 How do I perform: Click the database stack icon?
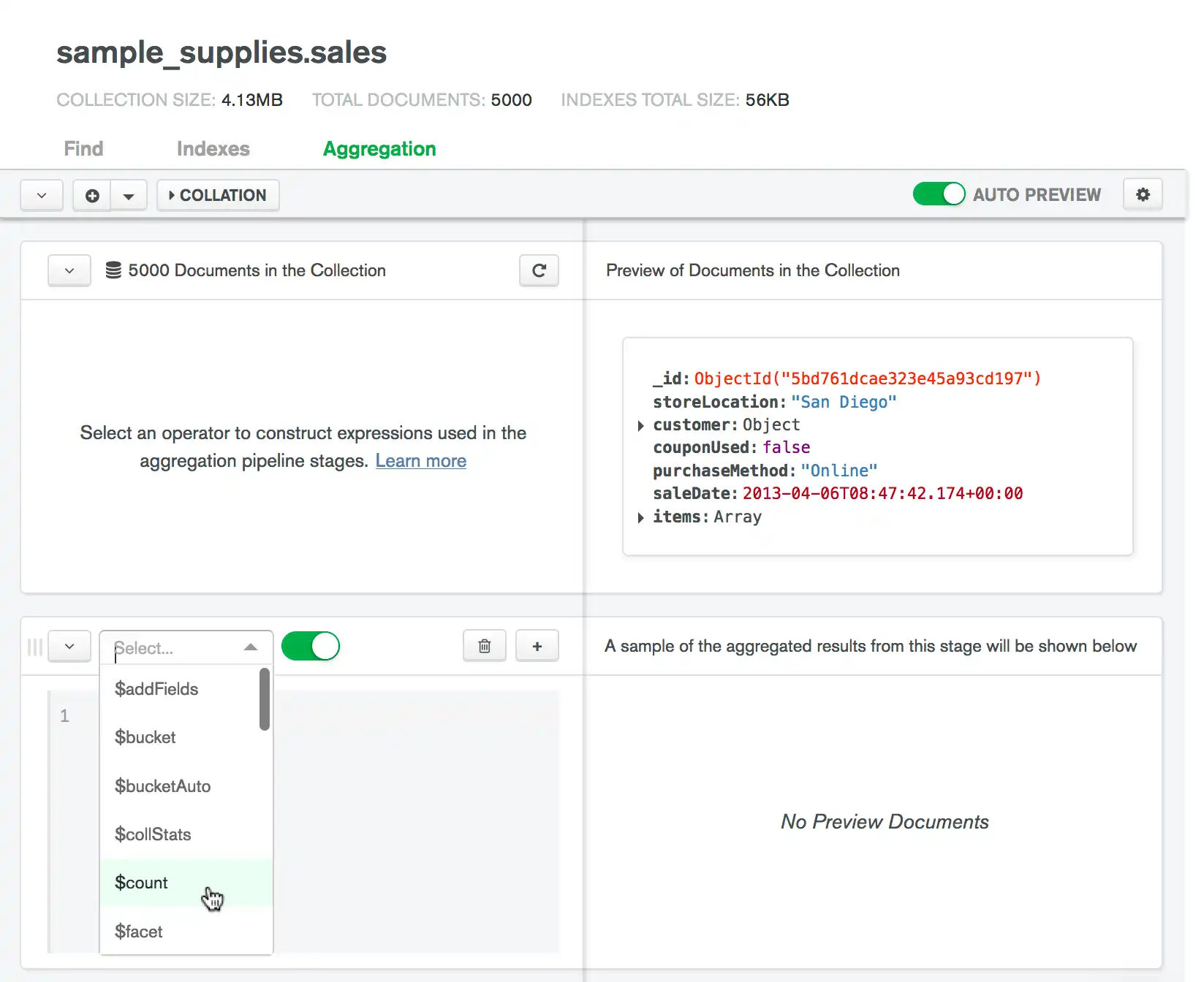[113, 270]
